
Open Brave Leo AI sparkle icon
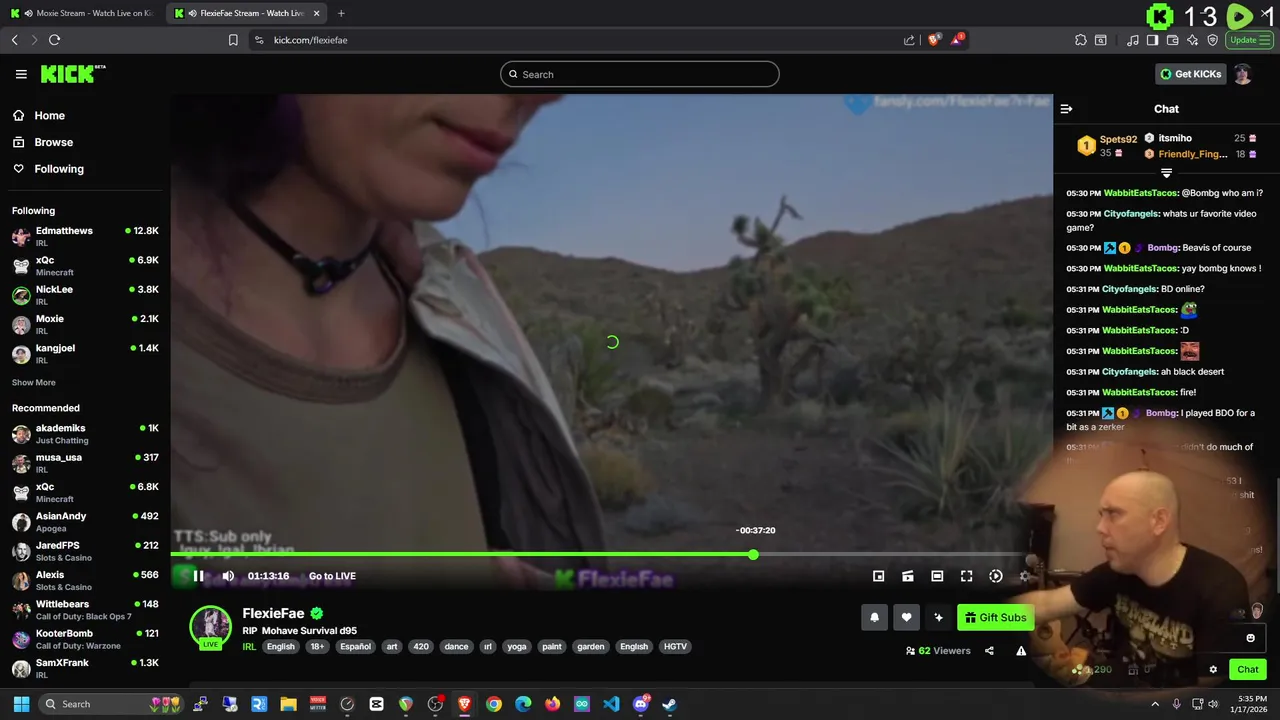click(1193, 40)
